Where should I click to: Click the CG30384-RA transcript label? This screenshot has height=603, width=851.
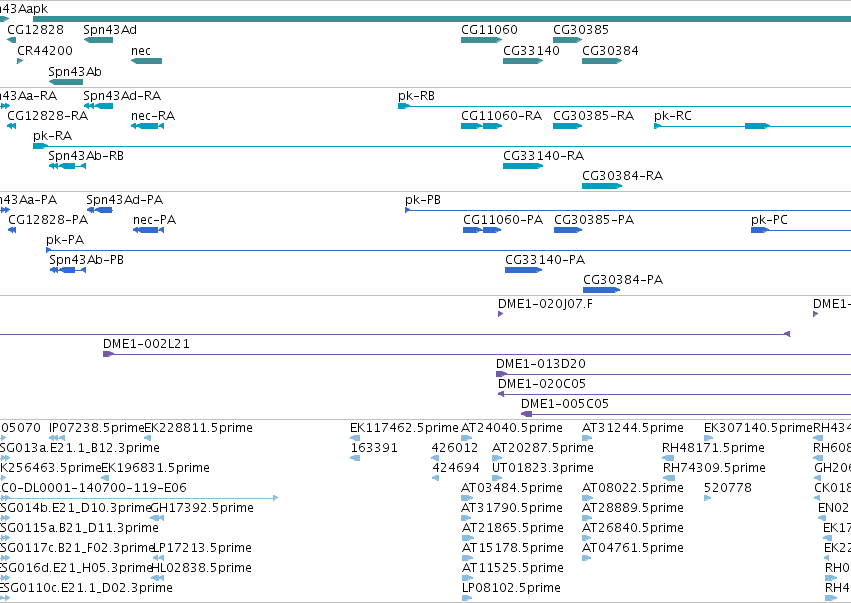click(x=622, y=176)
